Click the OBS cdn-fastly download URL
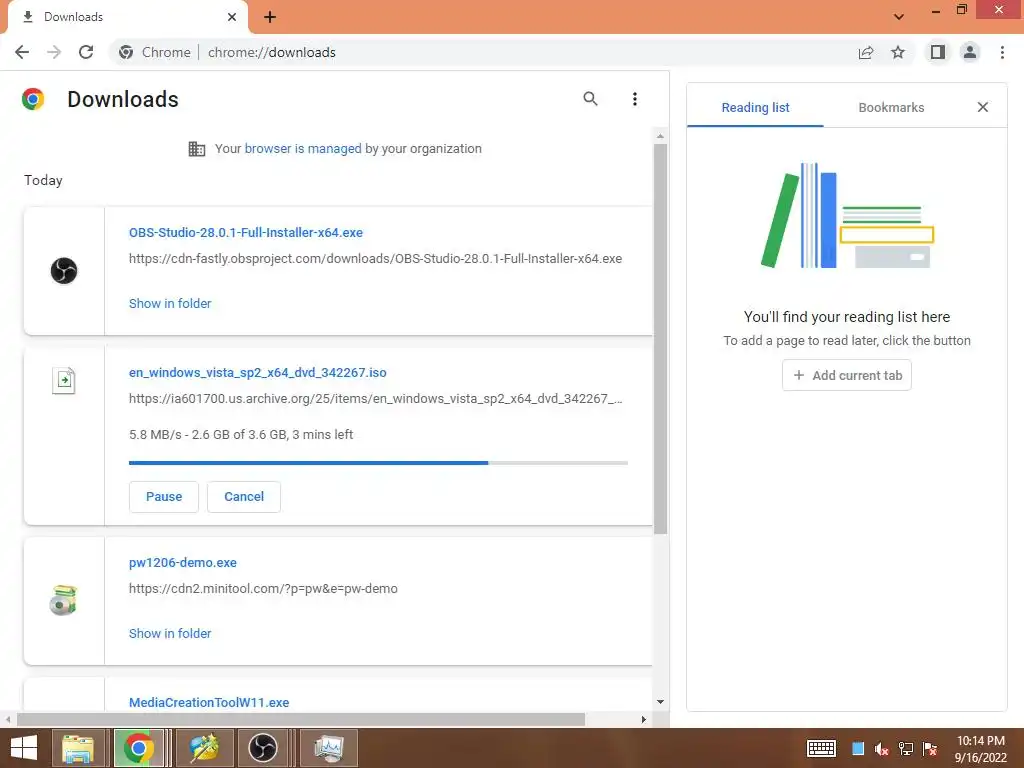This screenshot has height=768, width=1024. 375,259
